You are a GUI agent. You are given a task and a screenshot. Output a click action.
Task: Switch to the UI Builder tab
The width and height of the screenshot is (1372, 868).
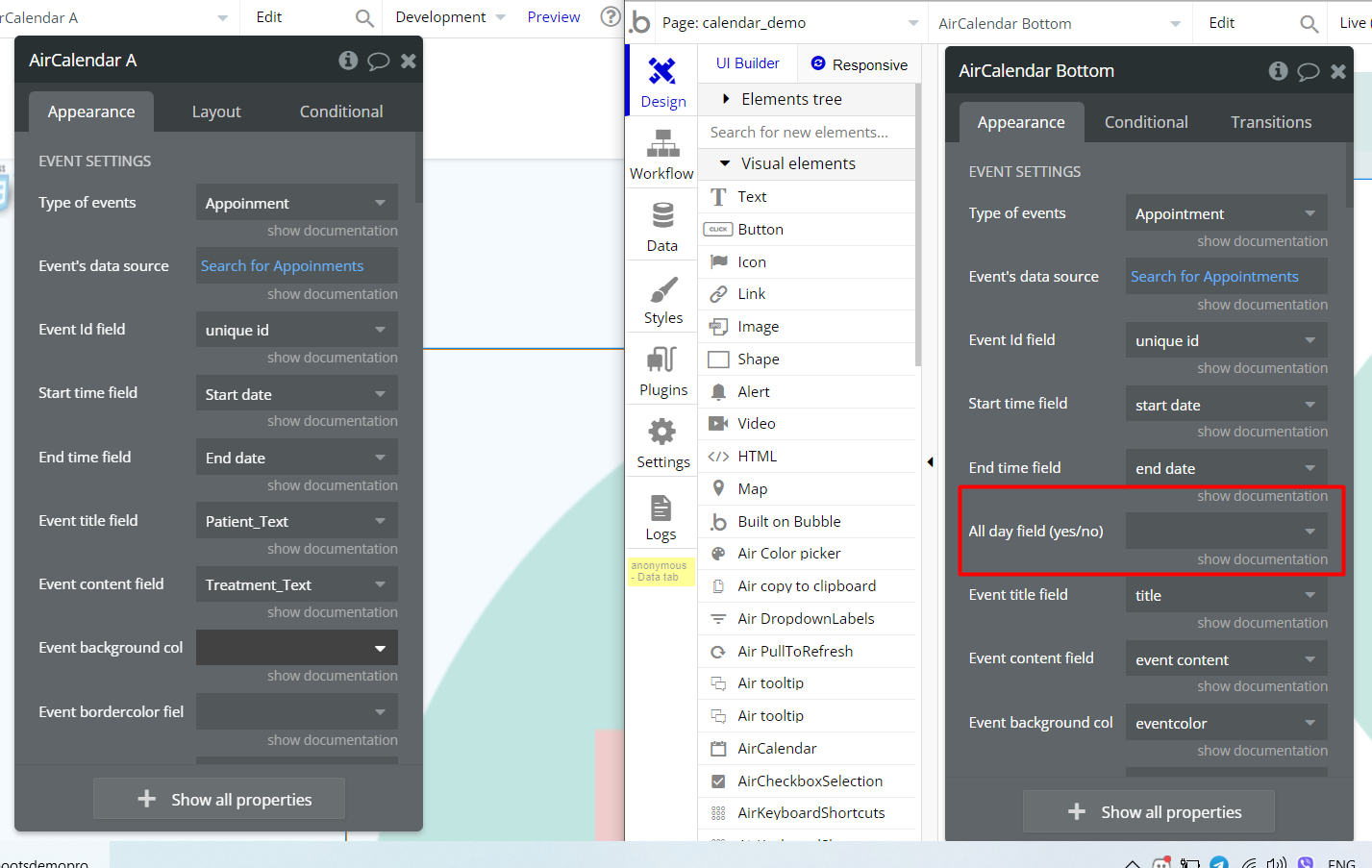748,63
